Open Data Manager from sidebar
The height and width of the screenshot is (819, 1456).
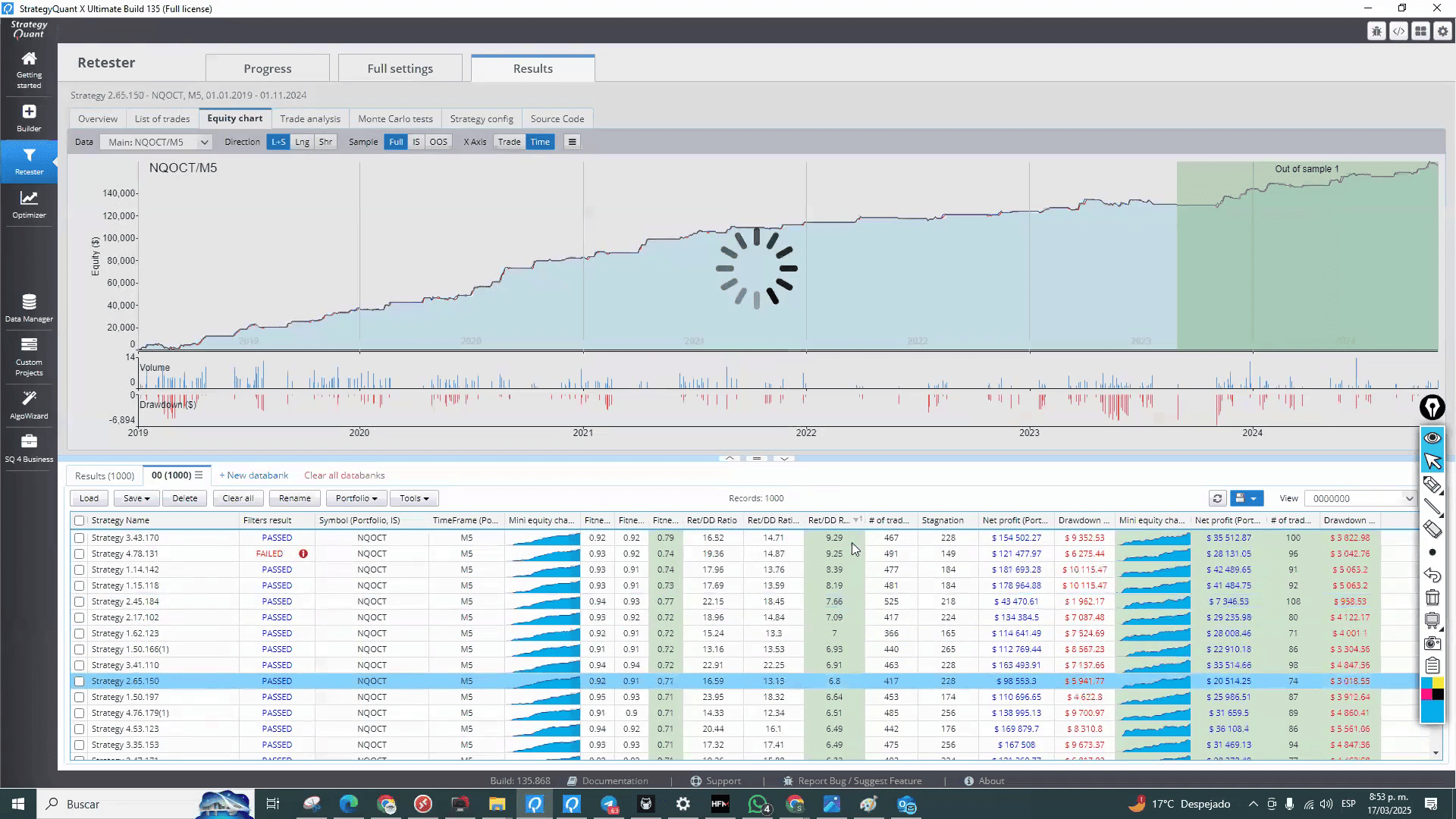click(x=29, y=307)
